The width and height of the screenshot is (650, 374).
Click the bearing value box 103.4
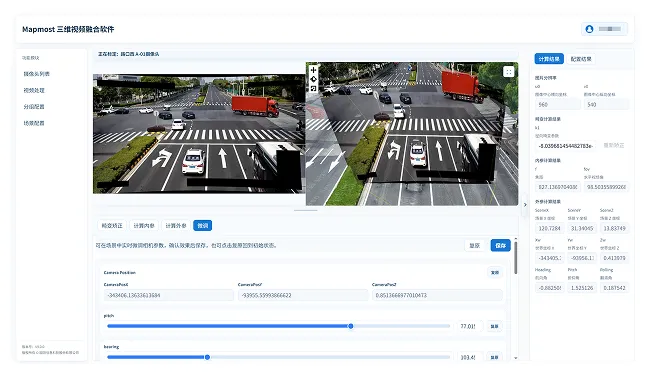469,357
